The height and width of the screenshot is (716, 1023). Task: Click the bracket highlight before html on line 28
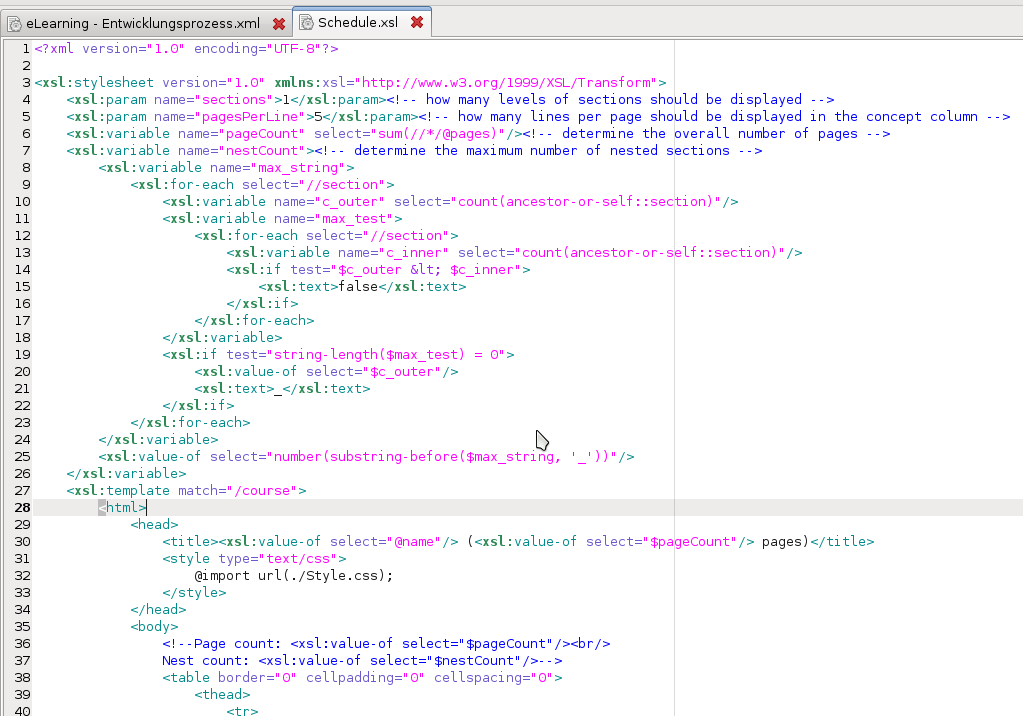102,508
